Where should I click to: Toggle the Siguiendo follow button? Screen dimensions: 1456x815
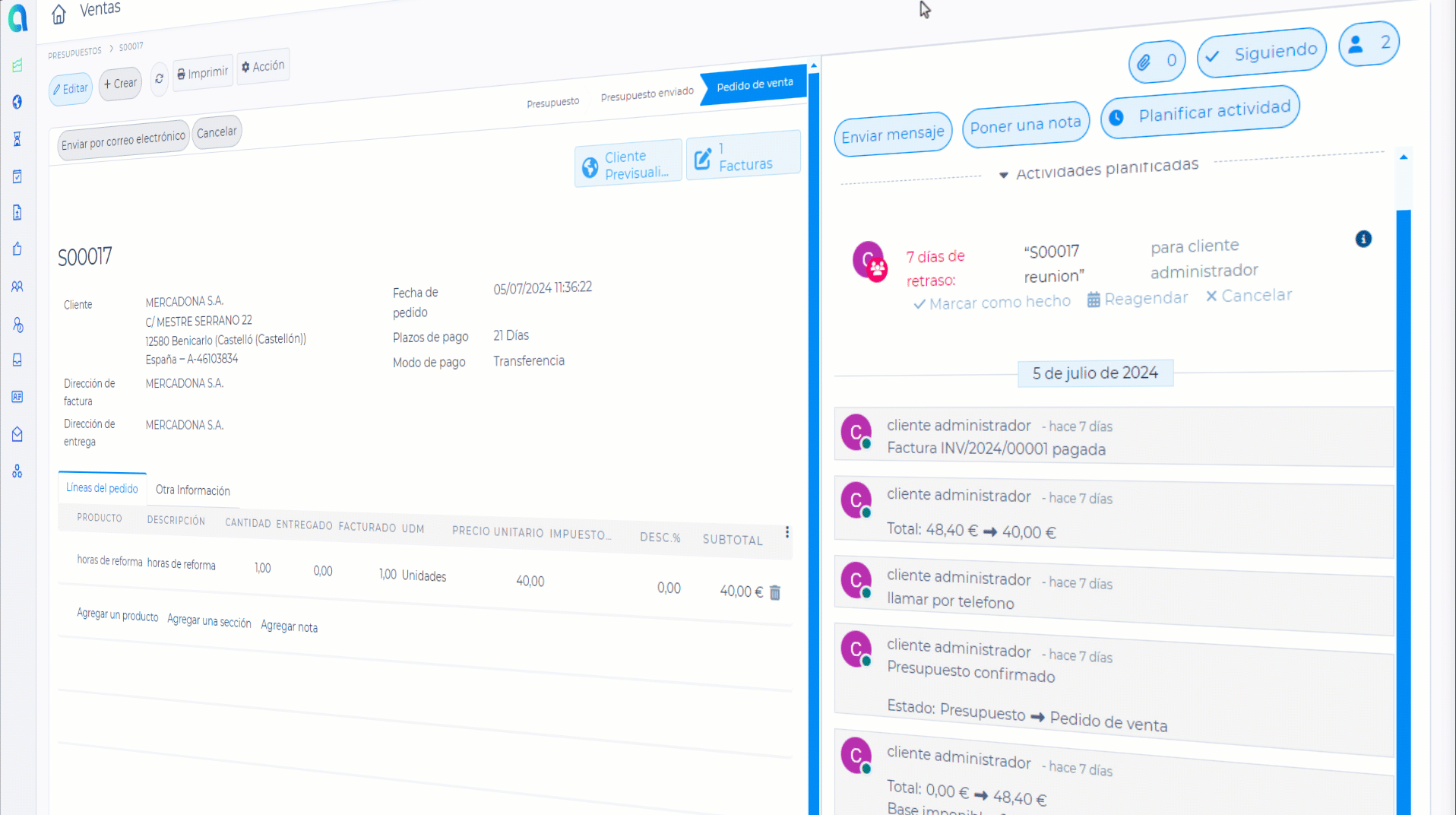(x=1261, y=54)
